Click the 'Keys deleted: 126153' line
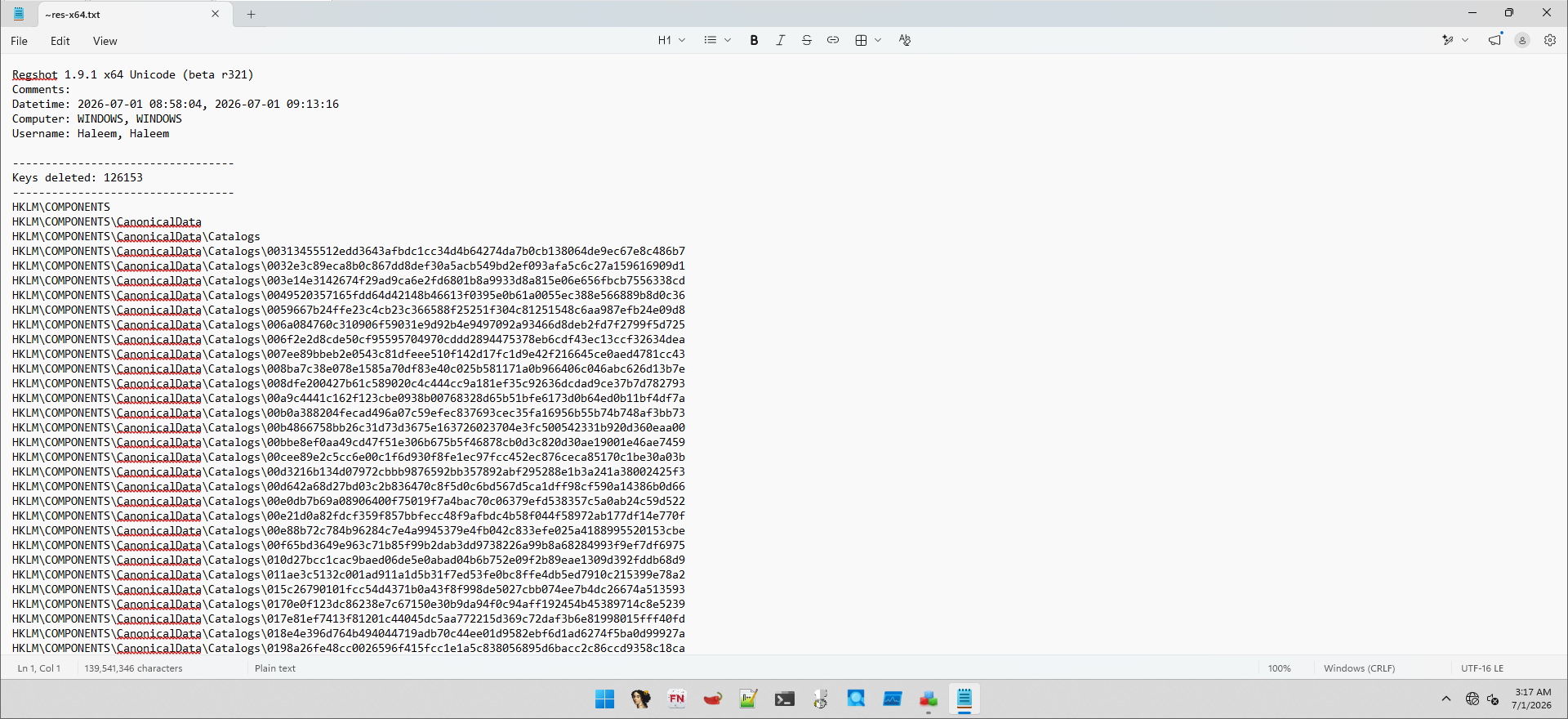 78,177
